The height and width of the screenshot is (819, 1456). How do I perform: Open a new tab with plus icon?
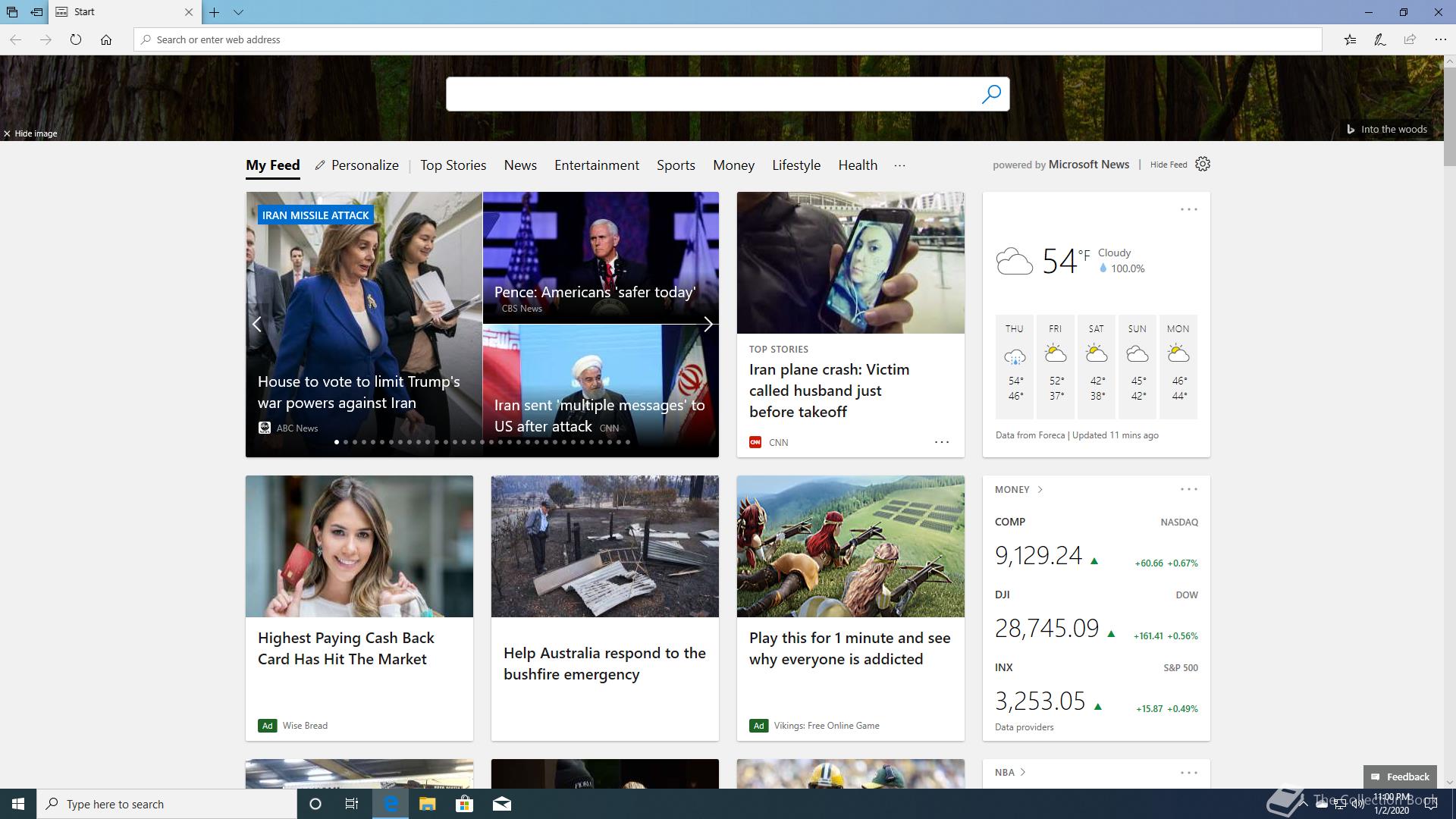pos(215,12)
